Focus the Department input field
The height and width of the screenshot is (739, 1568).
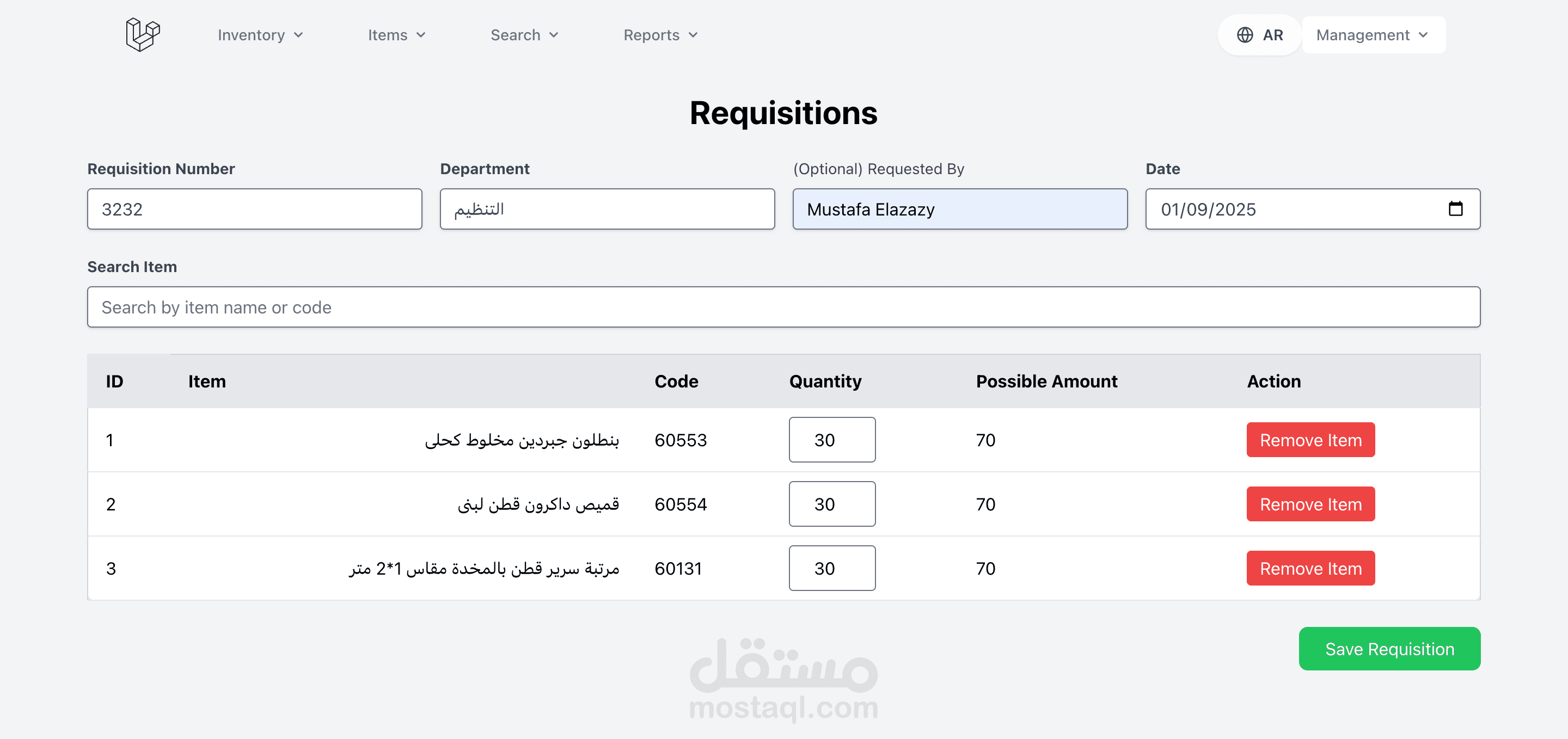click(607, 209)
